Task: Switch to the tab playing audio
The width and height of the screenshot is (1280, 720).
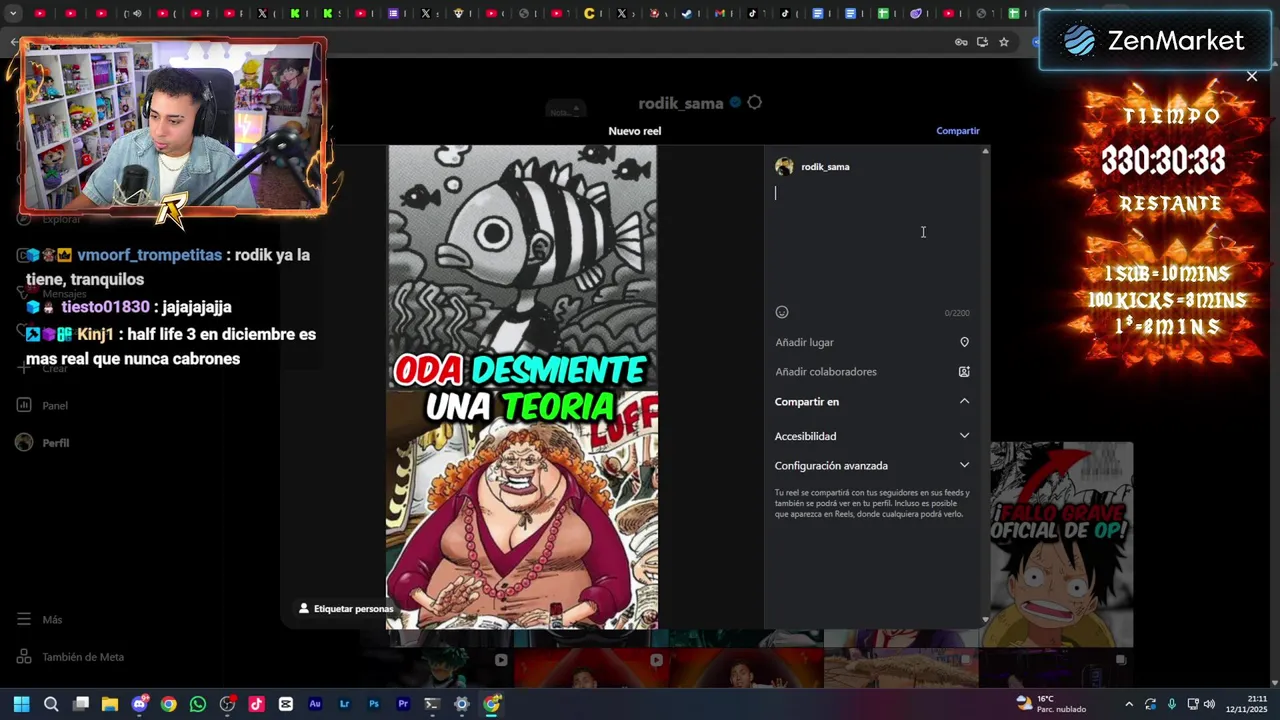Action: coord(136,13)
